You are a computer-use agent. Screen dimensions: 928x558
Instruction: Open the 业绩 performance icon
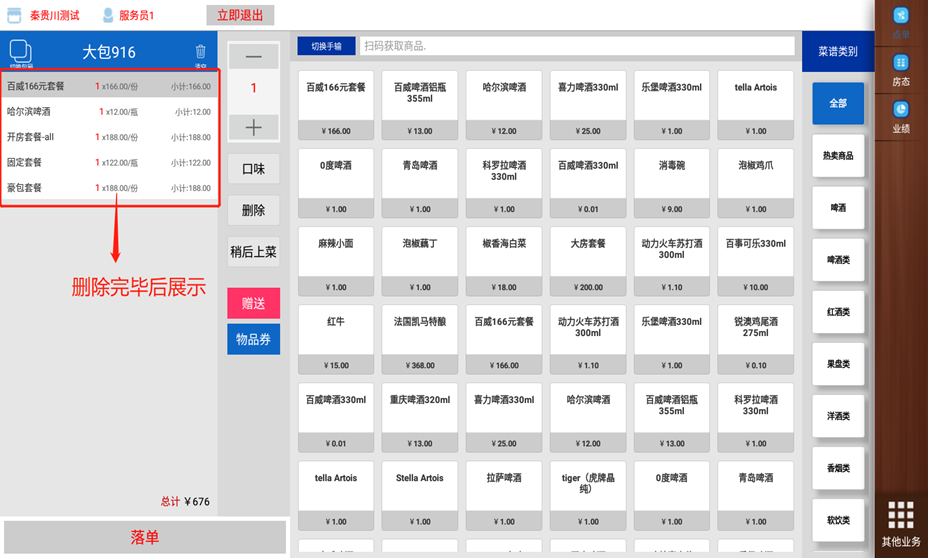point(901,109)
